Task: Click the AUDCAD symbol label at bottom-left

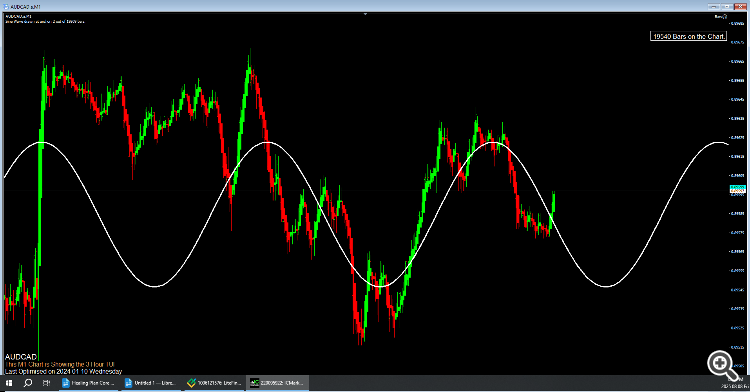Action: pos(21,357)
